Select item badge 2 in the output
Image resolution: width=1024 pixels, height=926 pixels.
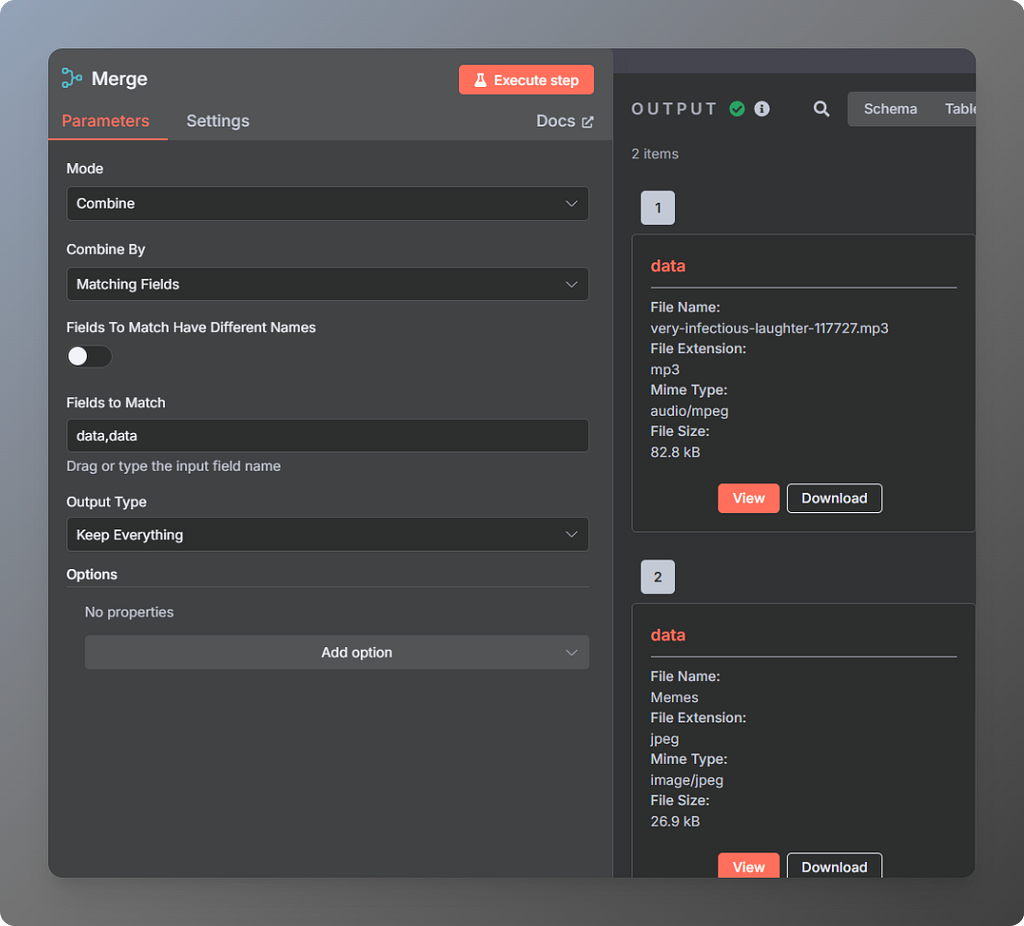[657, 576]
